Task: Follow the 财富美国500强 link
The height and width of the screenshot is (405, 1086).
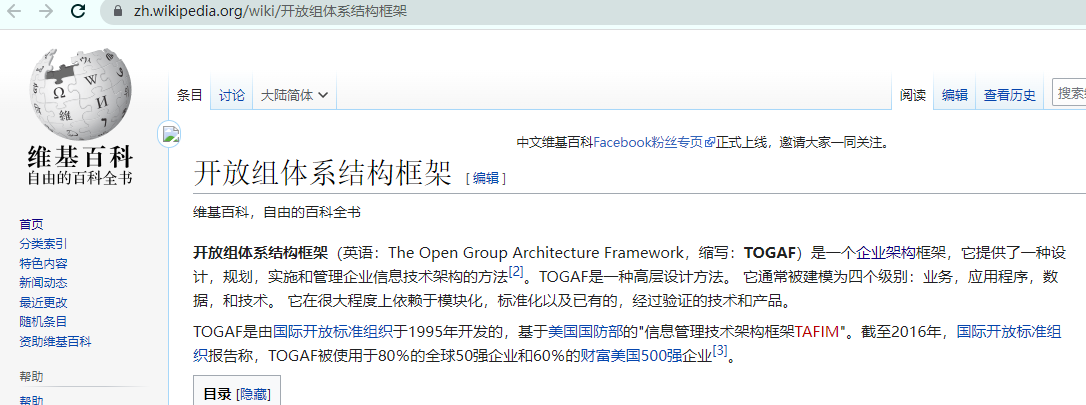Action: coord(631,356)
